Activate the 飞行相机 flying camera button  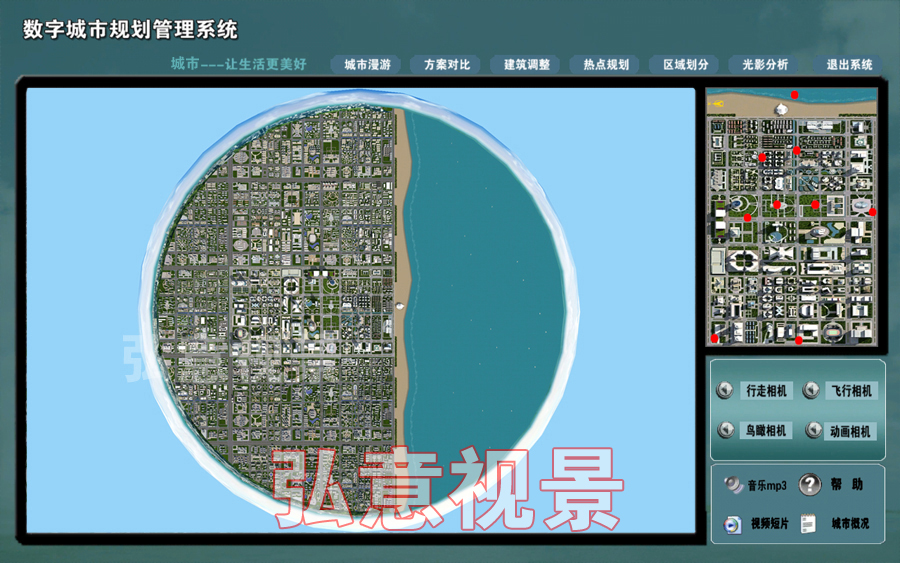tap(851, 391)
